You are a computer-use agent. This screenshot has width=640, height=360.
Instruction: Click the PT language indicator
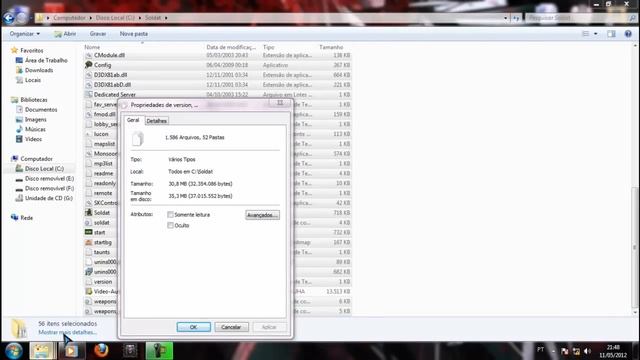click(540, 350)
